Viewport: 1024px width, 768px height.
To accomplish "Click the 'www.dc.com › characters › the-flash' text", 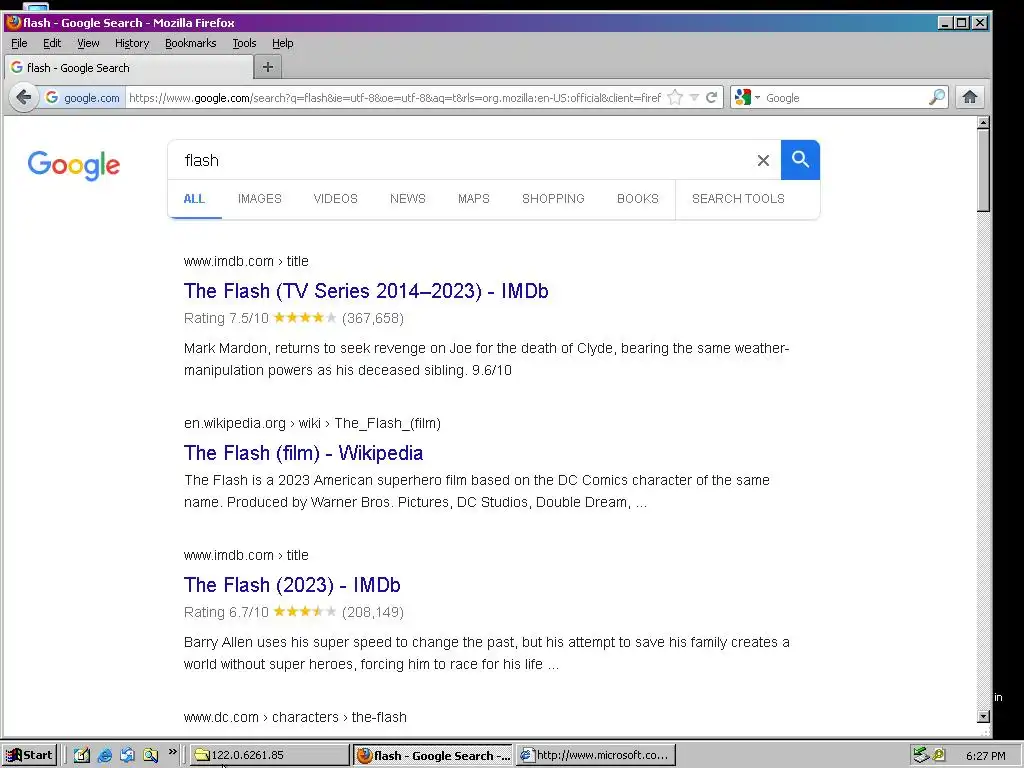I will point(295,717).
